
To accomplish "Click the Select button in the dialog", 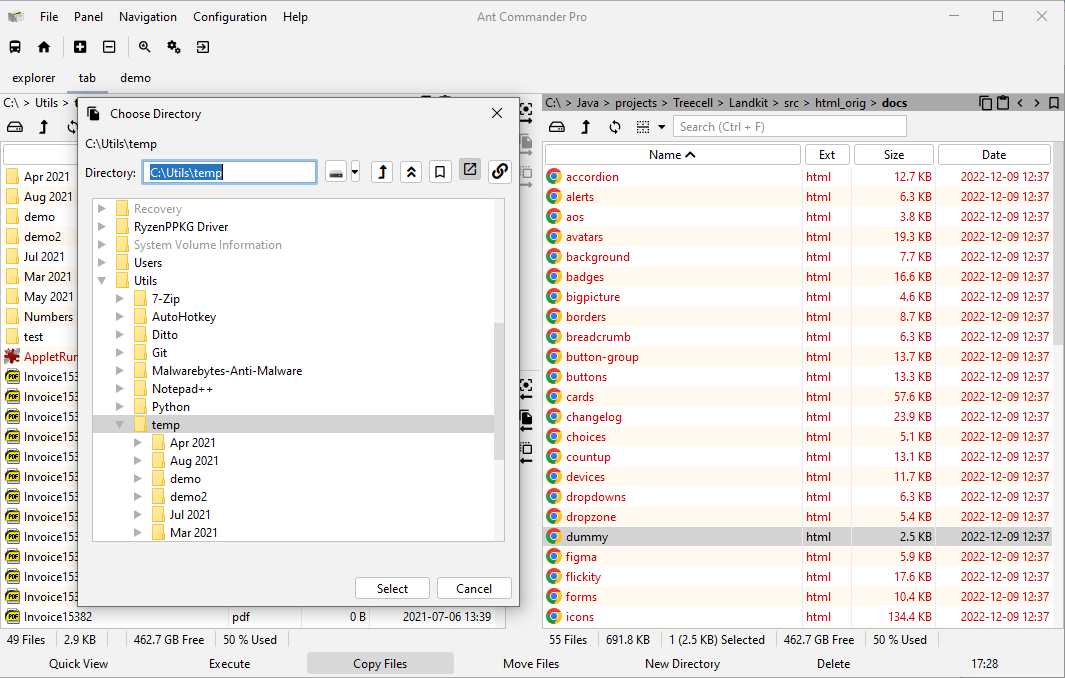I will click(392, 588).
